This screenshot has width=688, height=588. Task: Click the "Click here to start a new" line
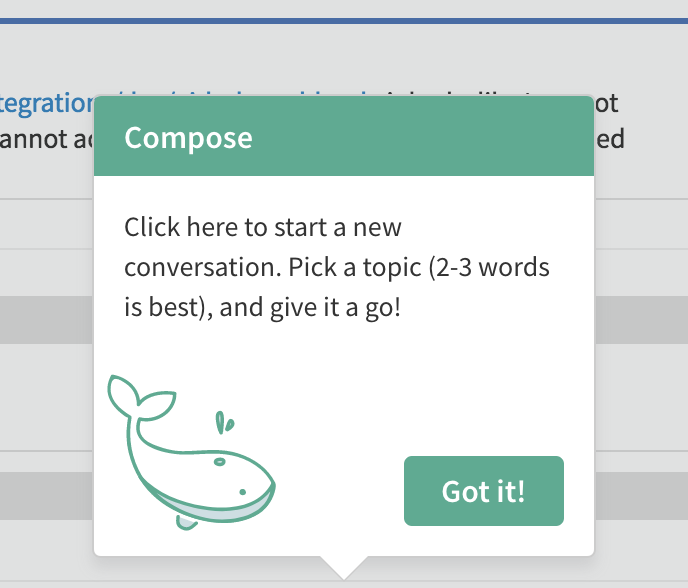coord(262,227)
